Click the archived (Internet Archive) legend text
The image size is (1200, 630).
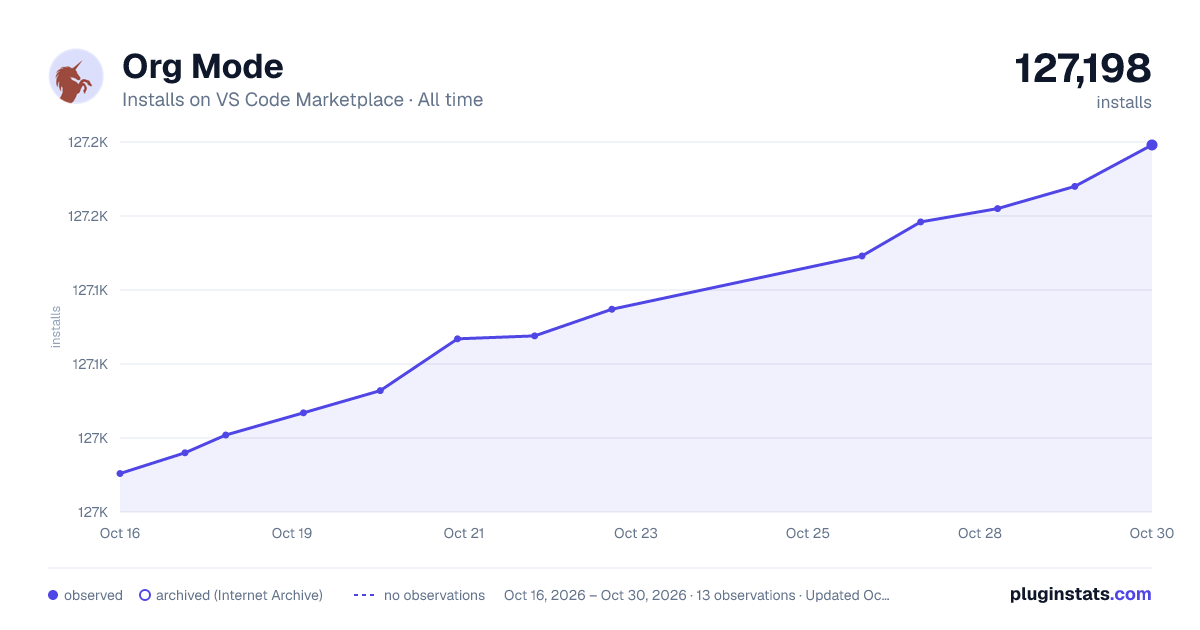tap(239, 595)
